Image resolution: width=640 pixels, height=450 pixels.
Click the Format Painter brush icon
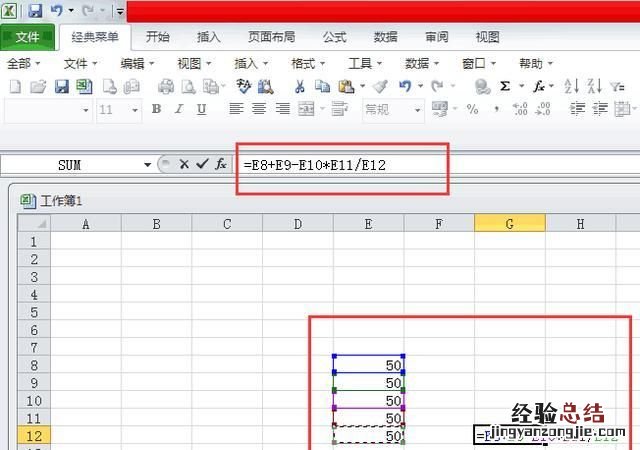[x=380, y=86]
